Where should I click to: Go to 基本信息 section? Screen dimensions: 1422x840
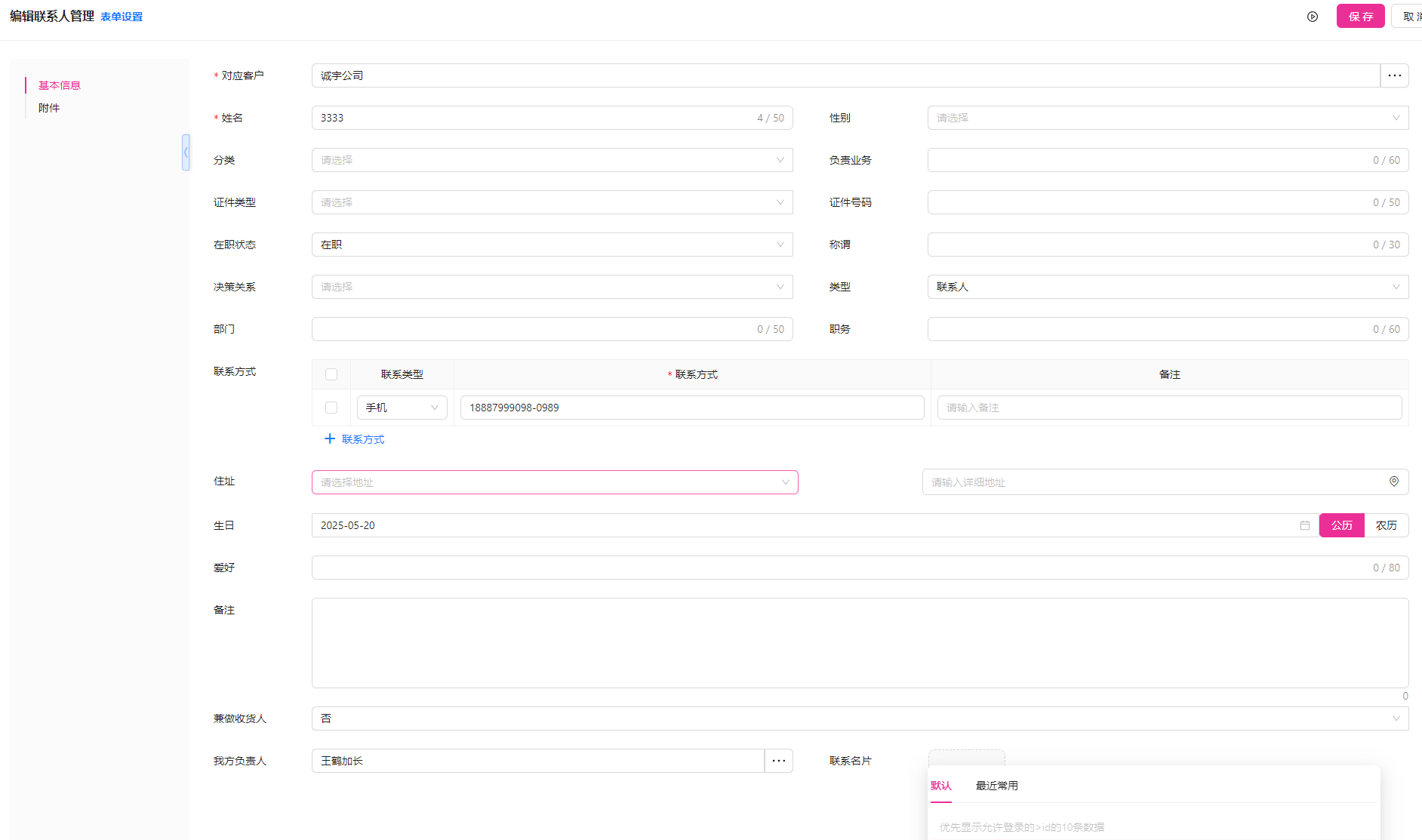pyautogui.click(x=60, y=85)
